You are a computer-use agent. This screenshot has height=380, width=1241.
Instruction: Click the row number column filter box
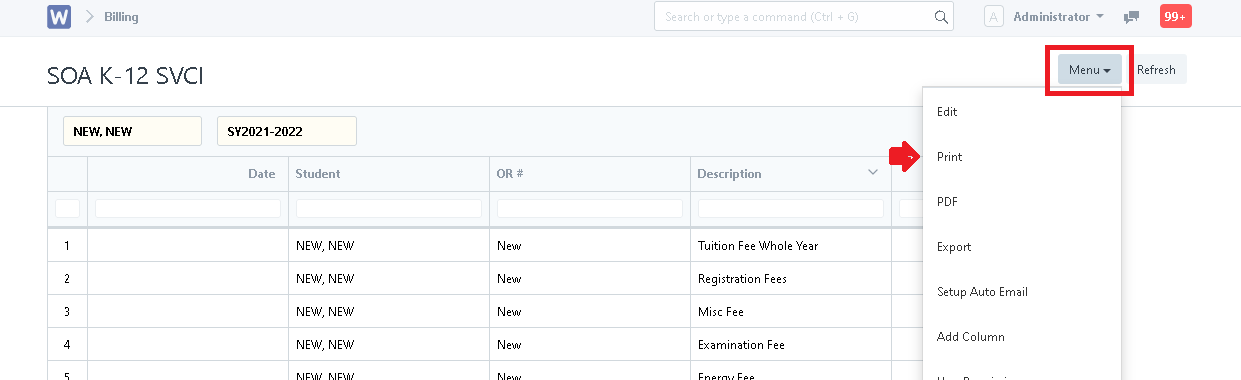(x=67, y=208)
